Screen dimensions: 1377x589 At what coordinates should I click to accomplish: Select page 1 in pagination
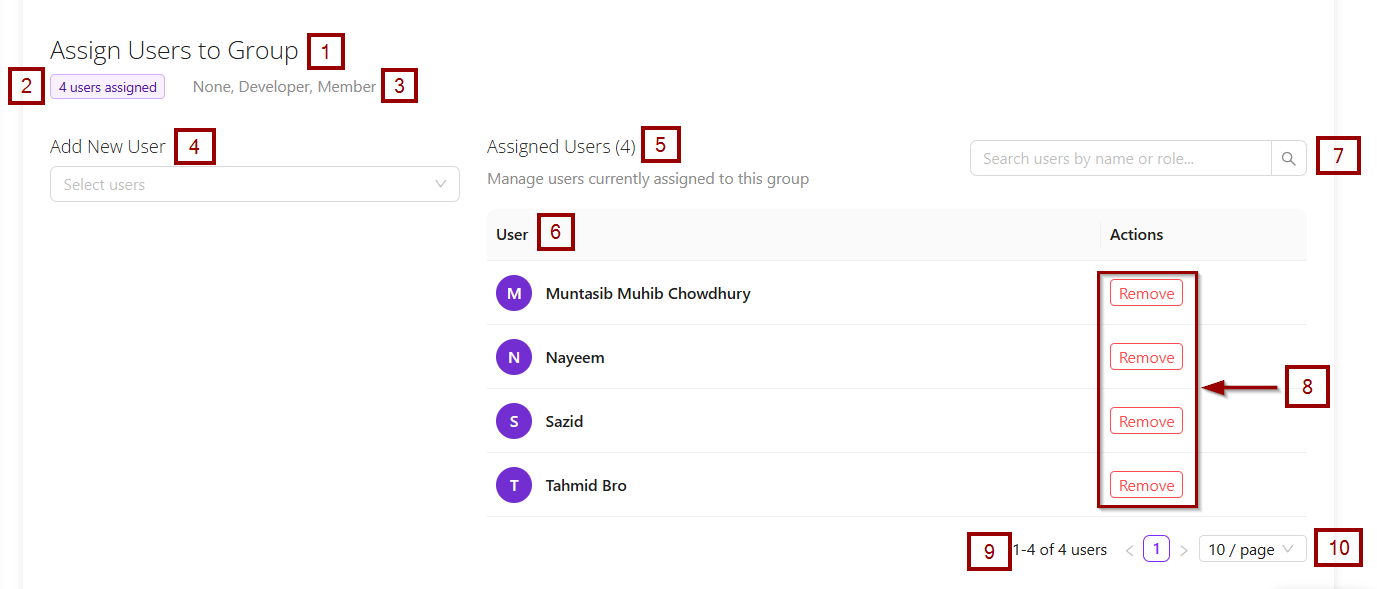[1156, 549]
